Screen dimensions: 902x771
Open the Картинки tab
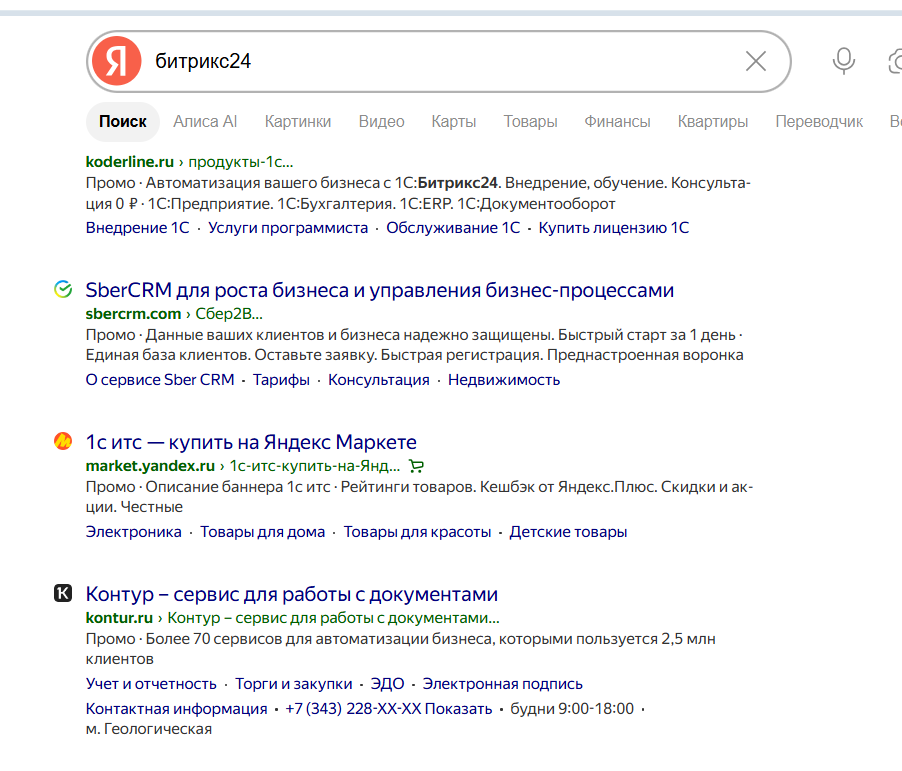(298, 121)
